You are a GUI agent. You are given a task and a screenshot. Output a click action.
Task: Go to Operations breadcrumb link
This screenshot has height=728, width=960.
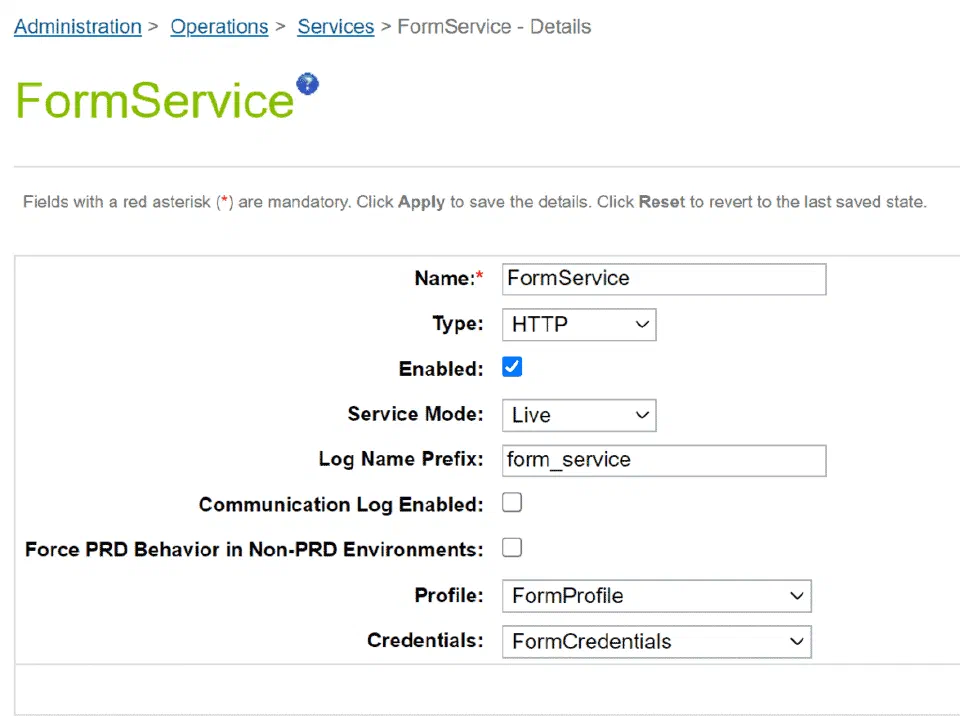[219, 27]
